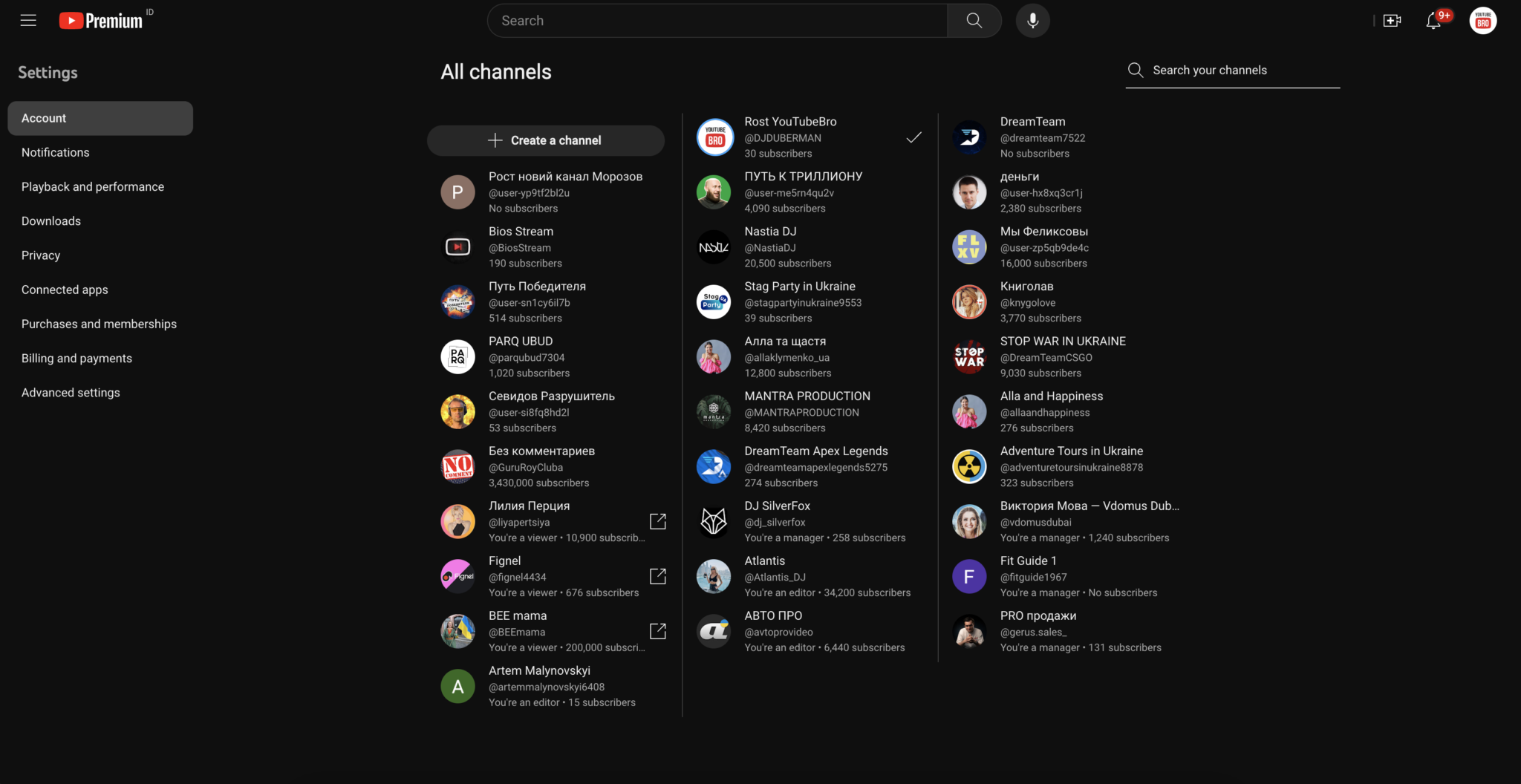
Task: Open the account avatar menu
Action: tap(1482, 21)
